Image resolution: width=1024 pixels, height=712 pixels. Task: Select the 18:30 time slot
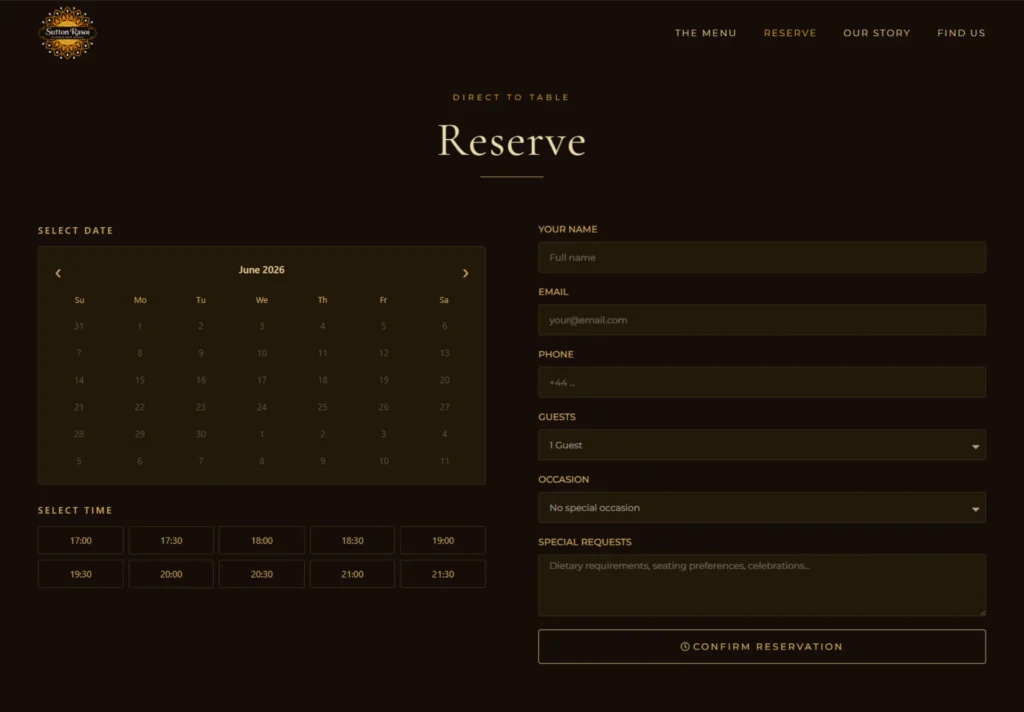point(352,541)
